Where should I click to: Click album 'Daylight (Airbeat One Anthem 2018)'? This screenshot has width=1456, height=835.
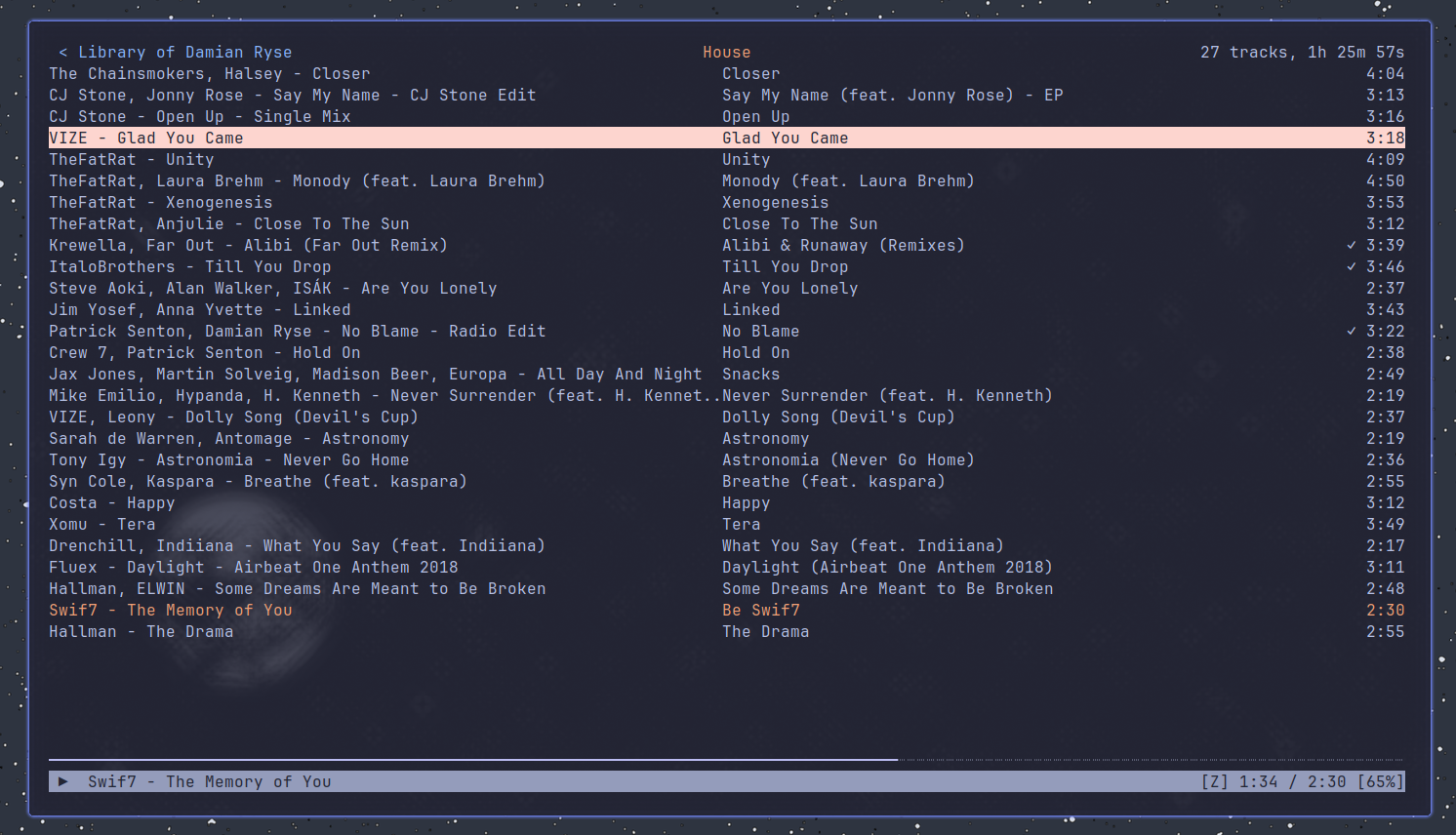click(888, 568)
